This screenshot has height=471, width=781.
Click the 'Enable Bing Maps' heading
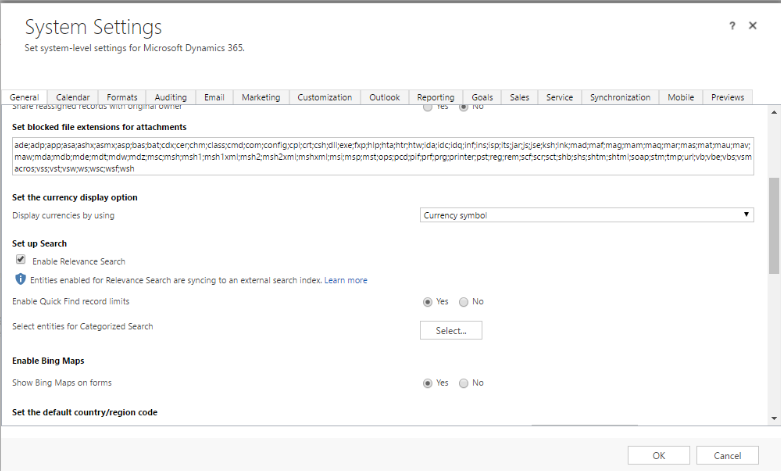tap(48, 361)
